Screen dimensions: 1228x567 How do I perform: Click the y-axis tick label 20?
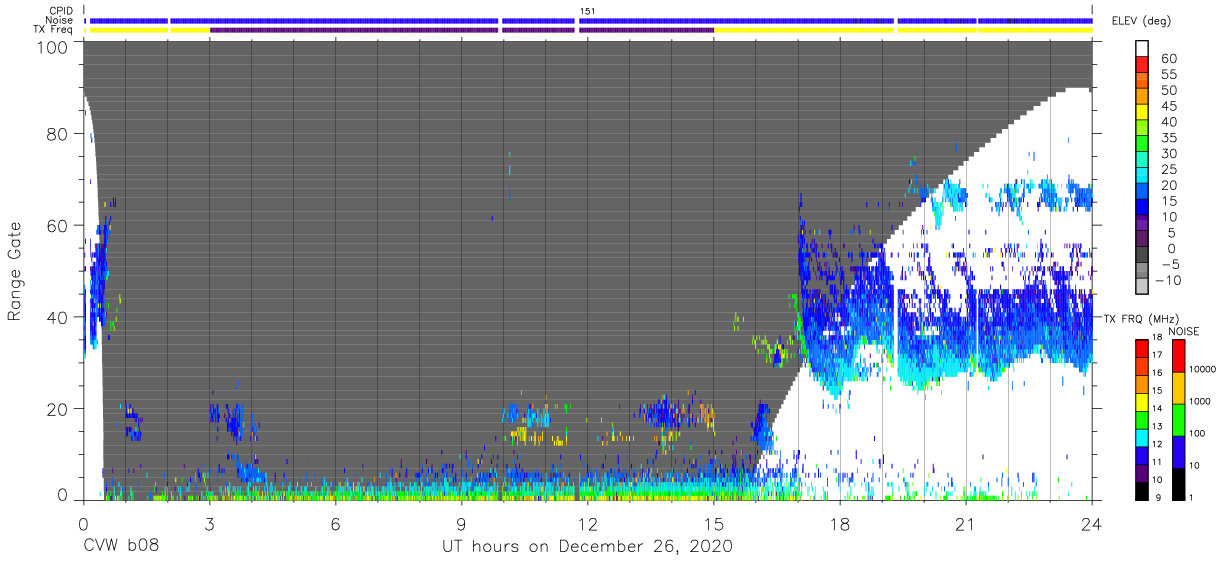pyautogui.click(x=58, y=408)
